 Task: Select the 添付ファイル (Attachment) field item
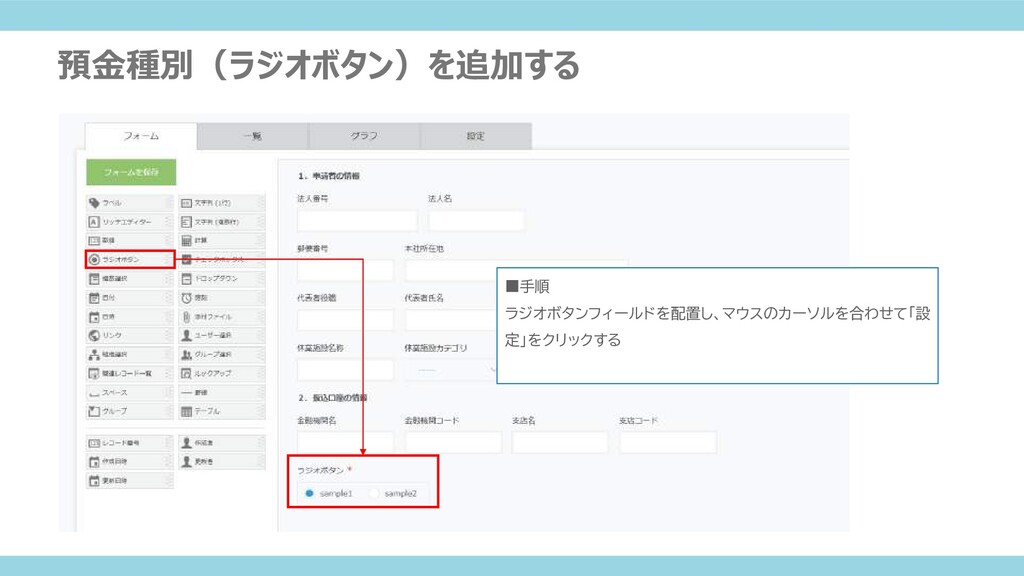pos(222,317)
